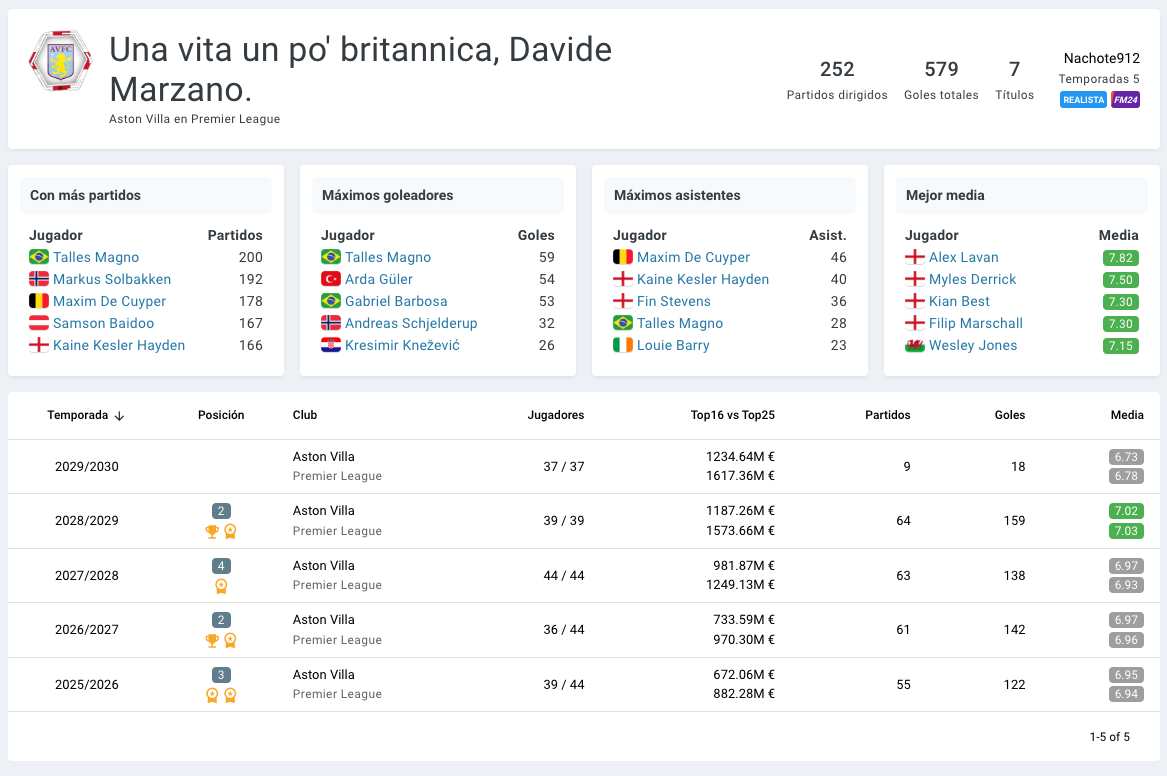Open Alex Lavan player link
Image resolution: width=1167 pixels, height=776 pixels.
(x=964, y=257)
